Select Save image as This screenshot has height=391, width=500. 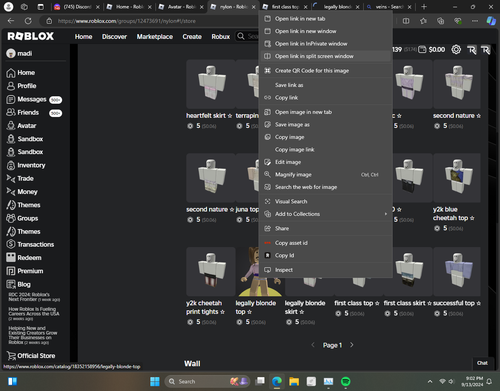pos(326,125)
